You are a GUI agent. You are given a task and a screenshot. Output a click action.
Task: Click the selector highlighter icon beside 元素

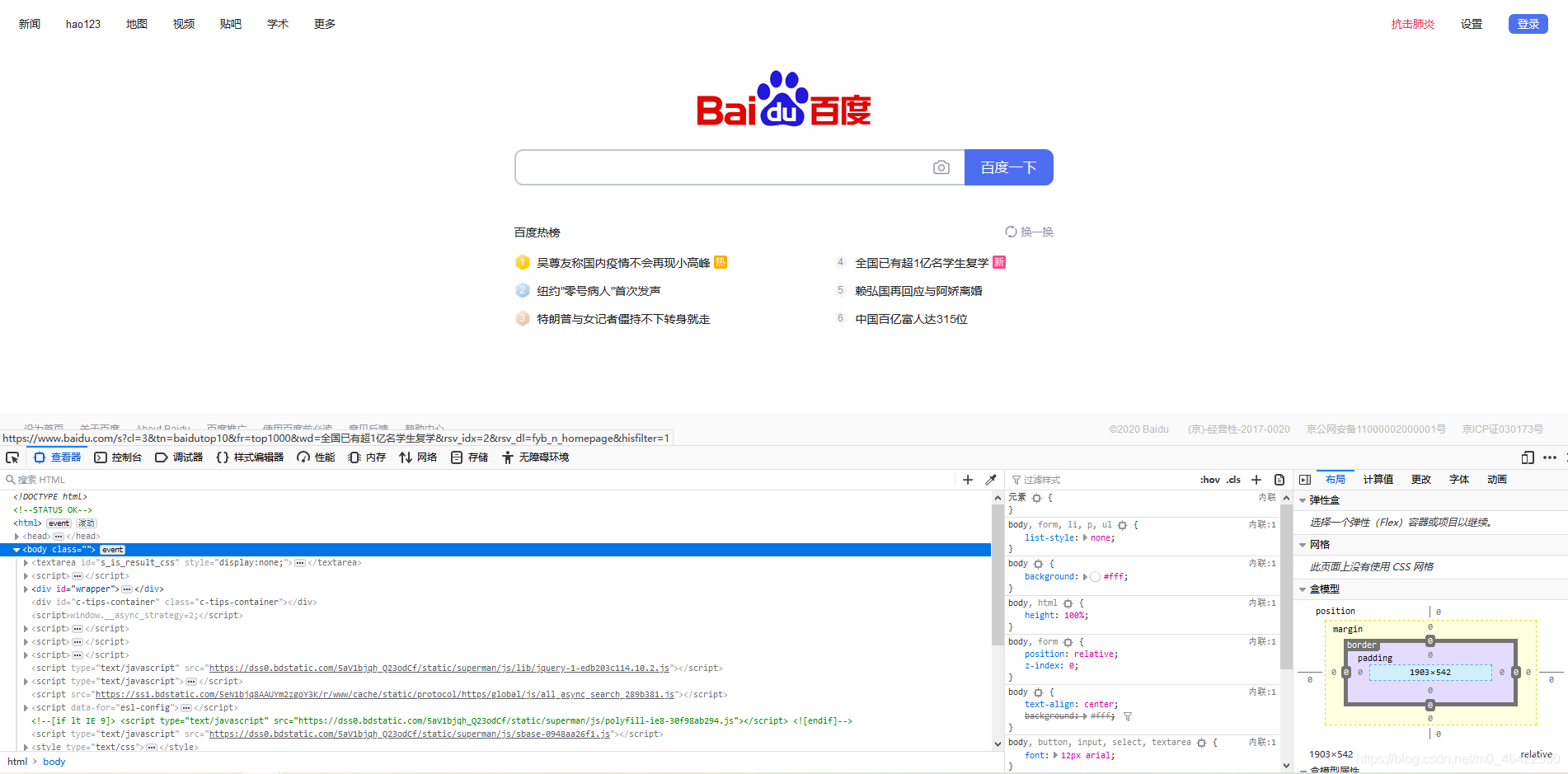point(1037,498)
